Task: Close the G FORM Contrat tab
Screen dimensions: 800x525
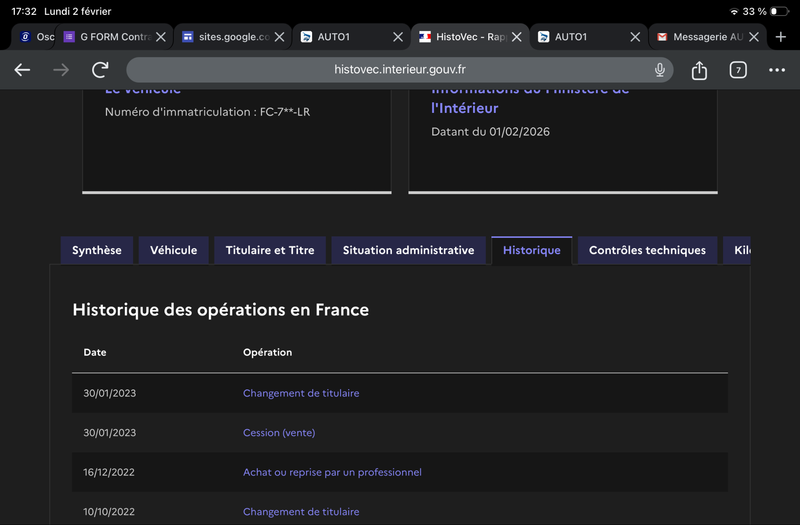Action: tap(162, 37)
